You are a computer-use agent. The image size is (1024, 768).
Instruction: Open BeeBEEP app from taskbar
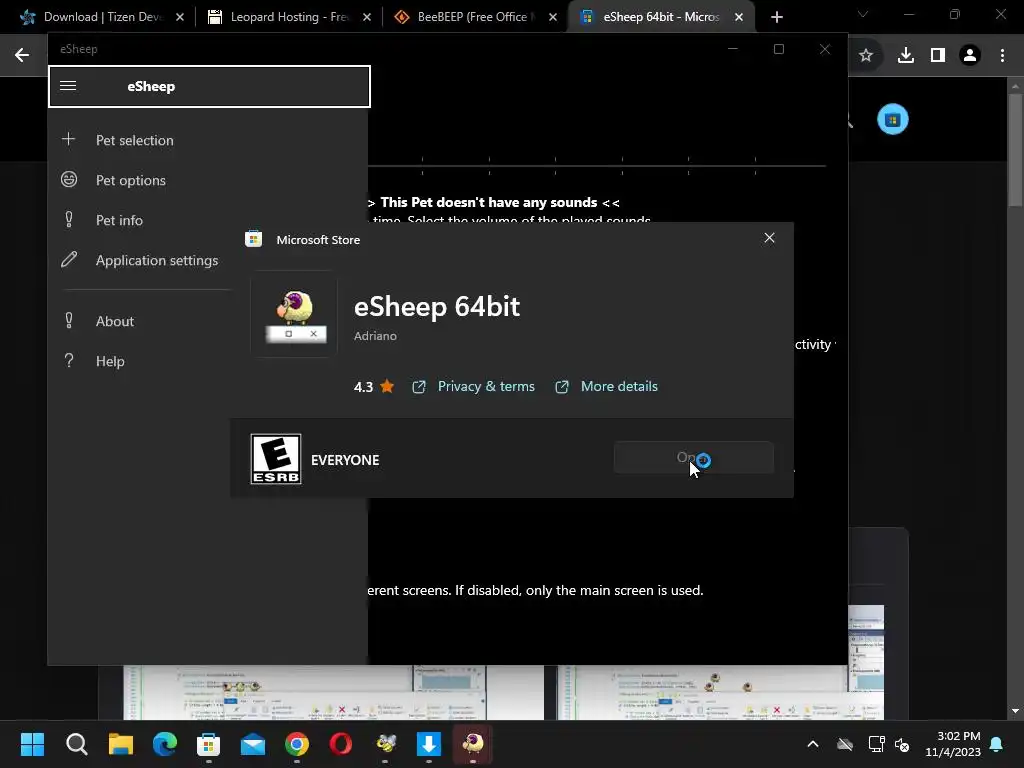[385, 744]
